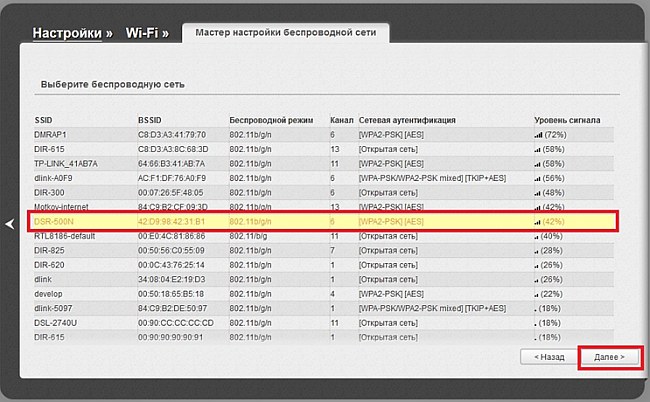Click the signal strength icon for TP-LINK_41AB7A
Image resolution: width=650 pixels, height=402 pixels.
pyautogui.click(x=538, y=163)
